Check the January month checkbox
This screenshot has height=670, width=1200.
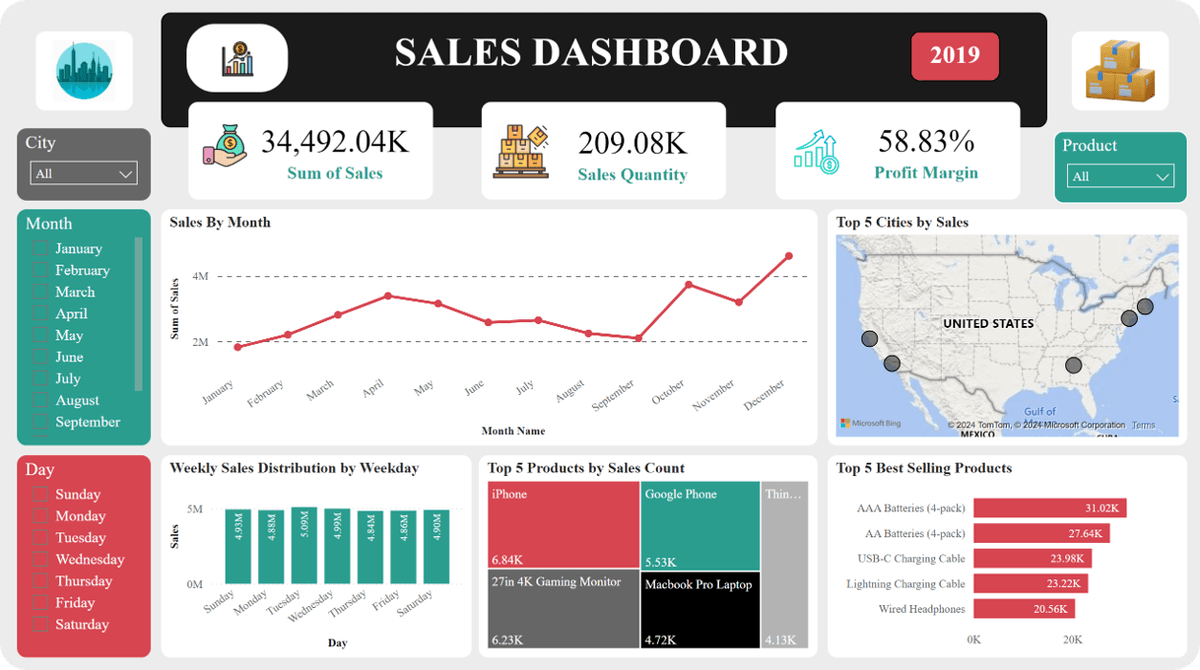click(40, 249)
